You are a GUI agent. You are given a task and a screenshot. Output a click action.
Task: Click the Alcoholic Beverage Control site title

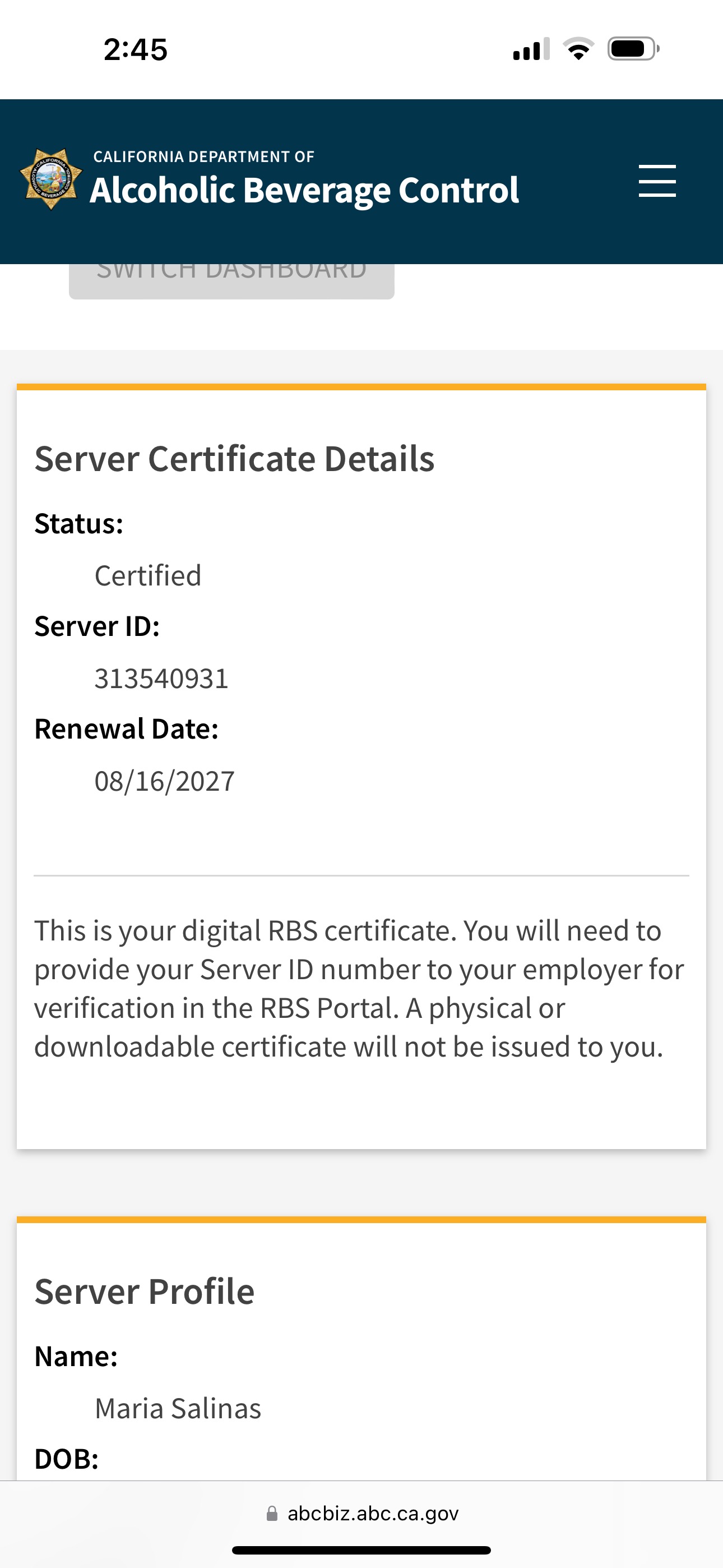pyautogui.click(x=304, y=190)
